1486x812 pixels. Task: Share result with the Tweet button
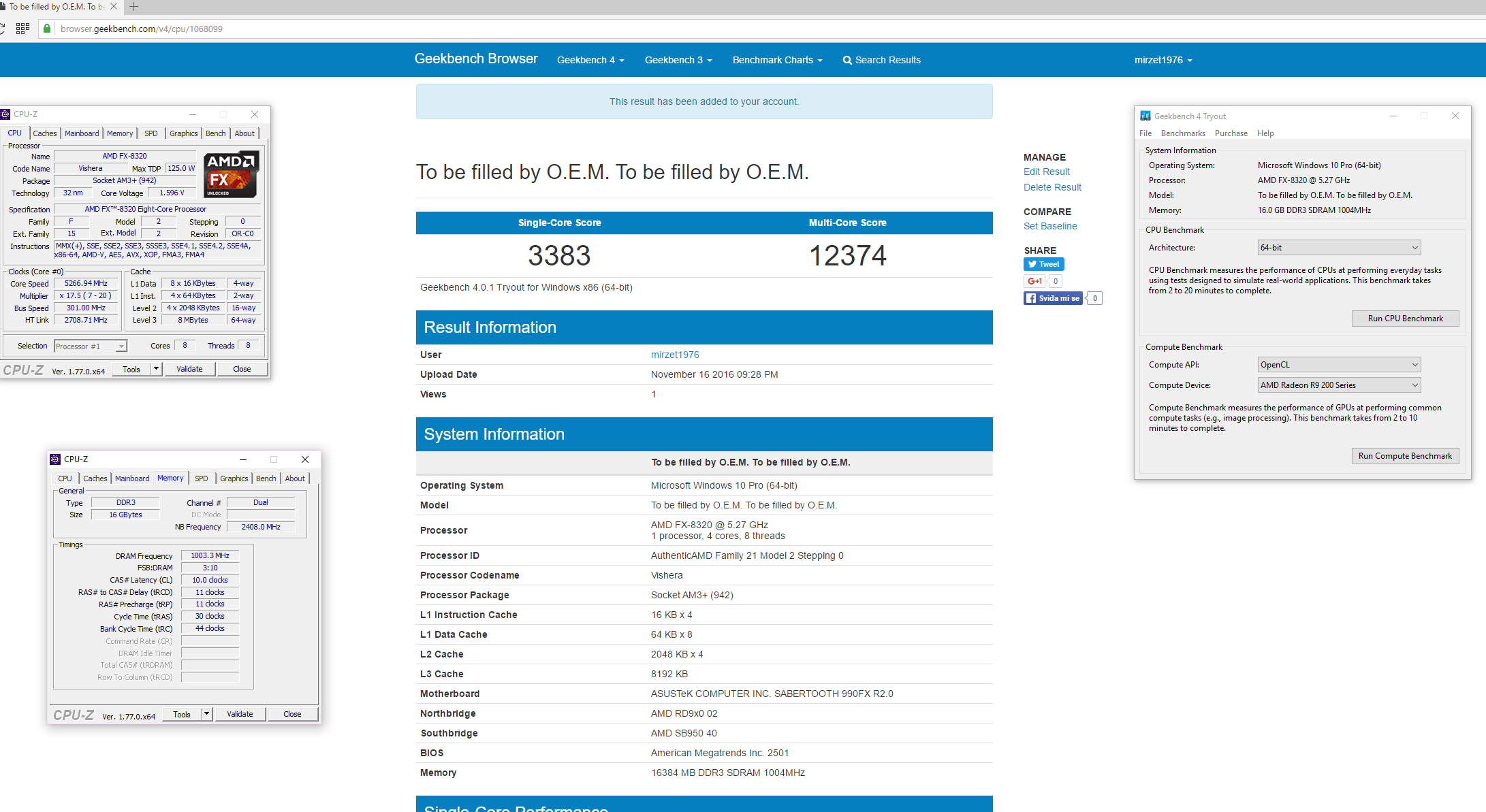click(x=1043, y=264)
